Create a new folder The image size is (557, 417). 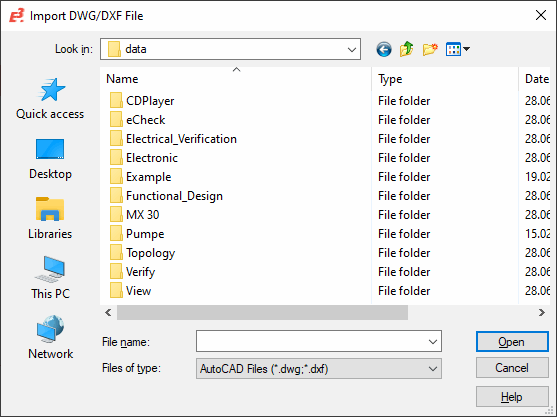[430, 49]
